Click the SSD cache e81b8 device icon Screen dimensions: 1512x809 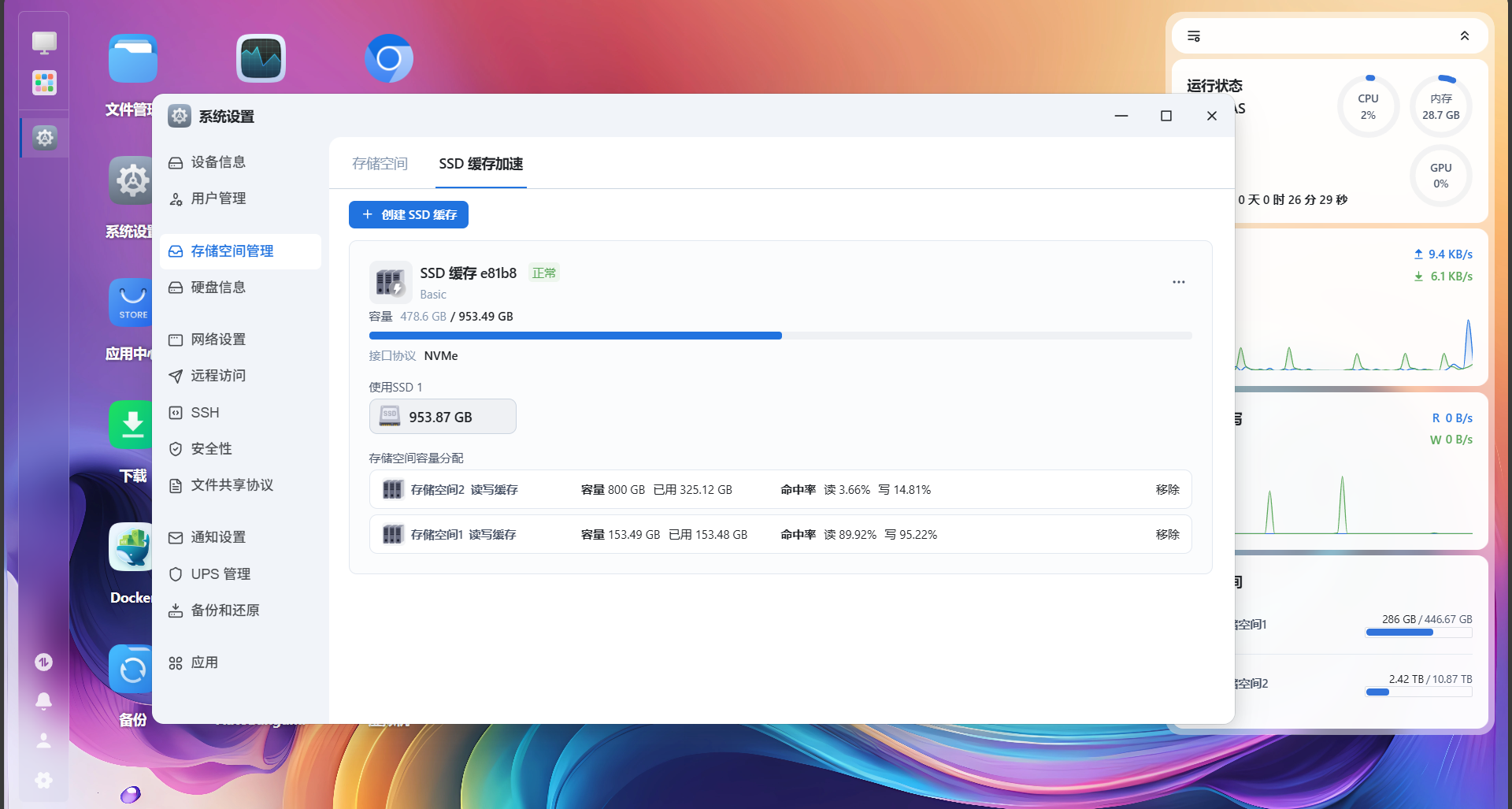[391, 282]
